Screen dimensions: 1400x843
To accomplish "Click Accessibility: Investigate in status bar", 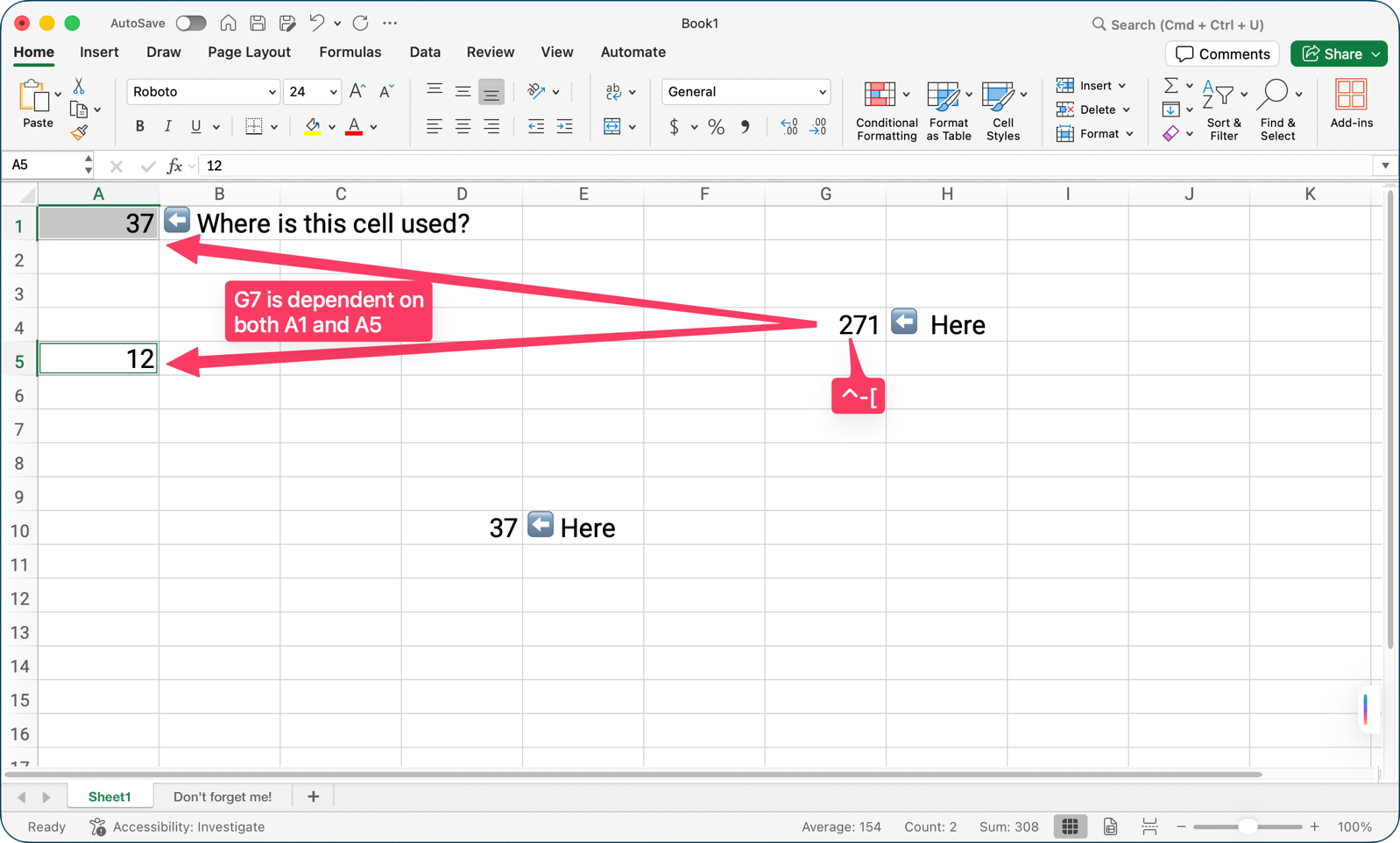I will (x=177, y=826).
